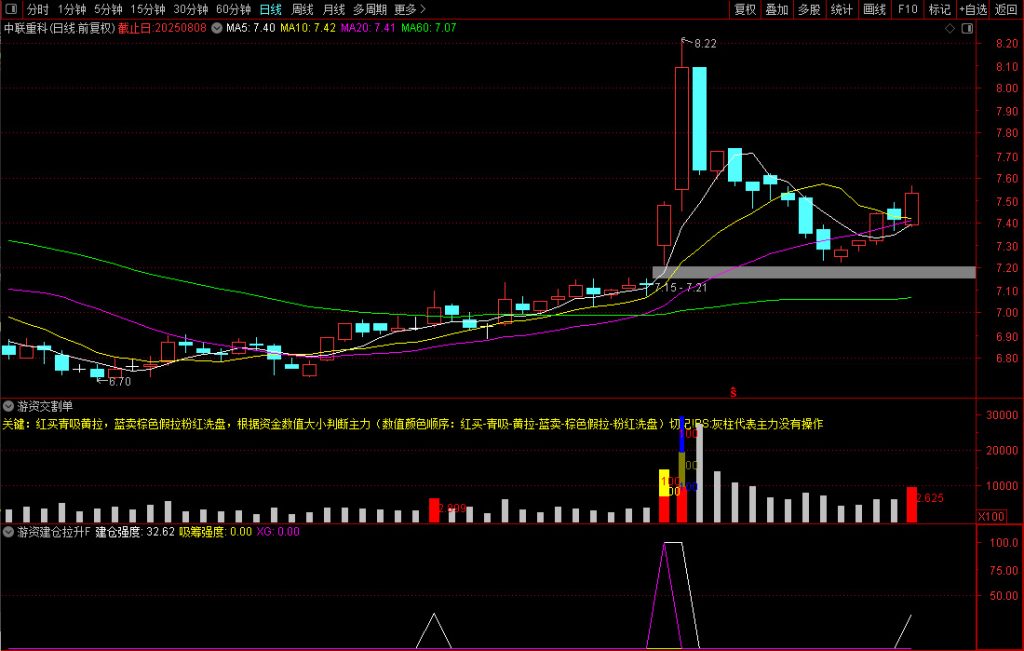Viewport: 1024px width, 651px height.
Task: Add stock to watchlist with +自选
Action: 973,9
